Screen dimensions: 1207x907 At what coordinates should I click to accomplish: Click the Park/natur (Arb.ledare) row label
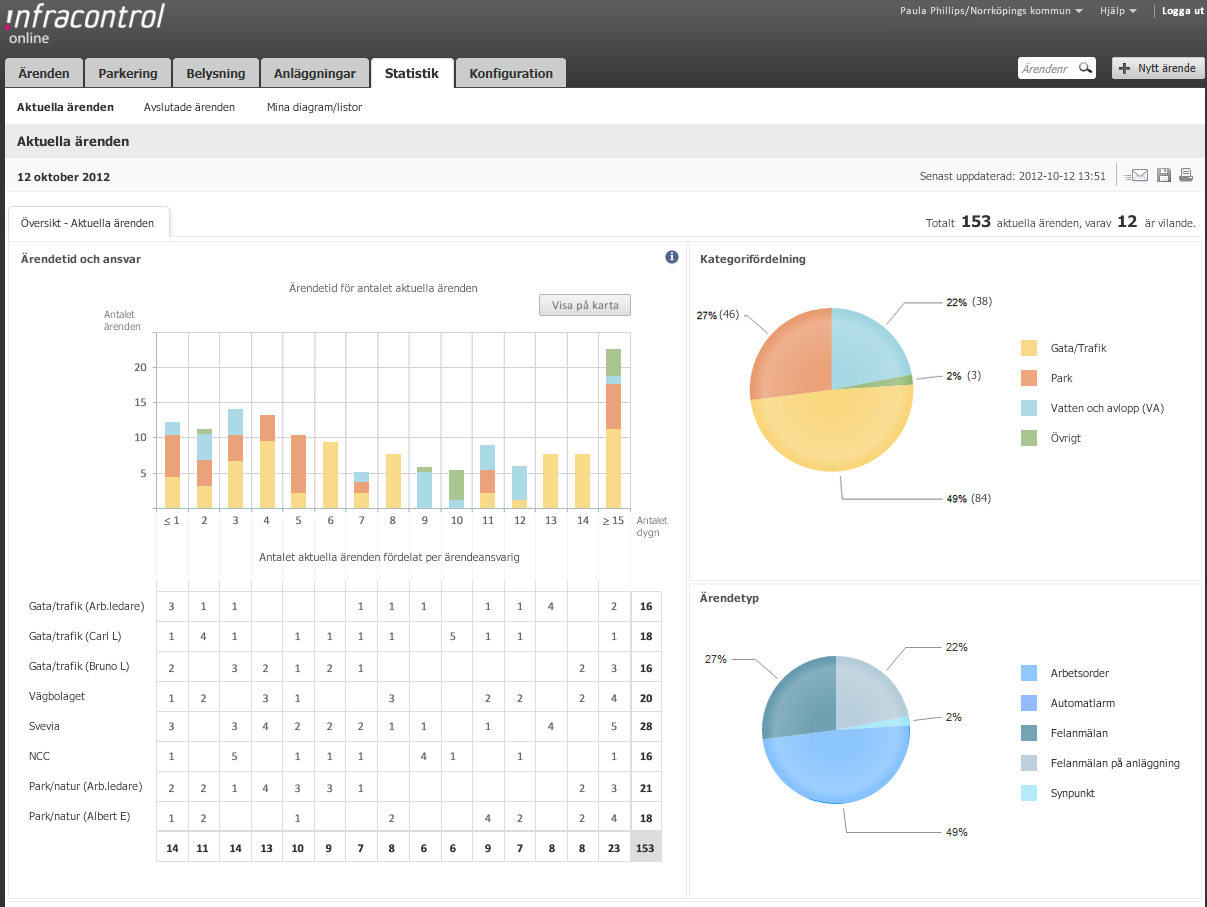(x=86, y=786)
